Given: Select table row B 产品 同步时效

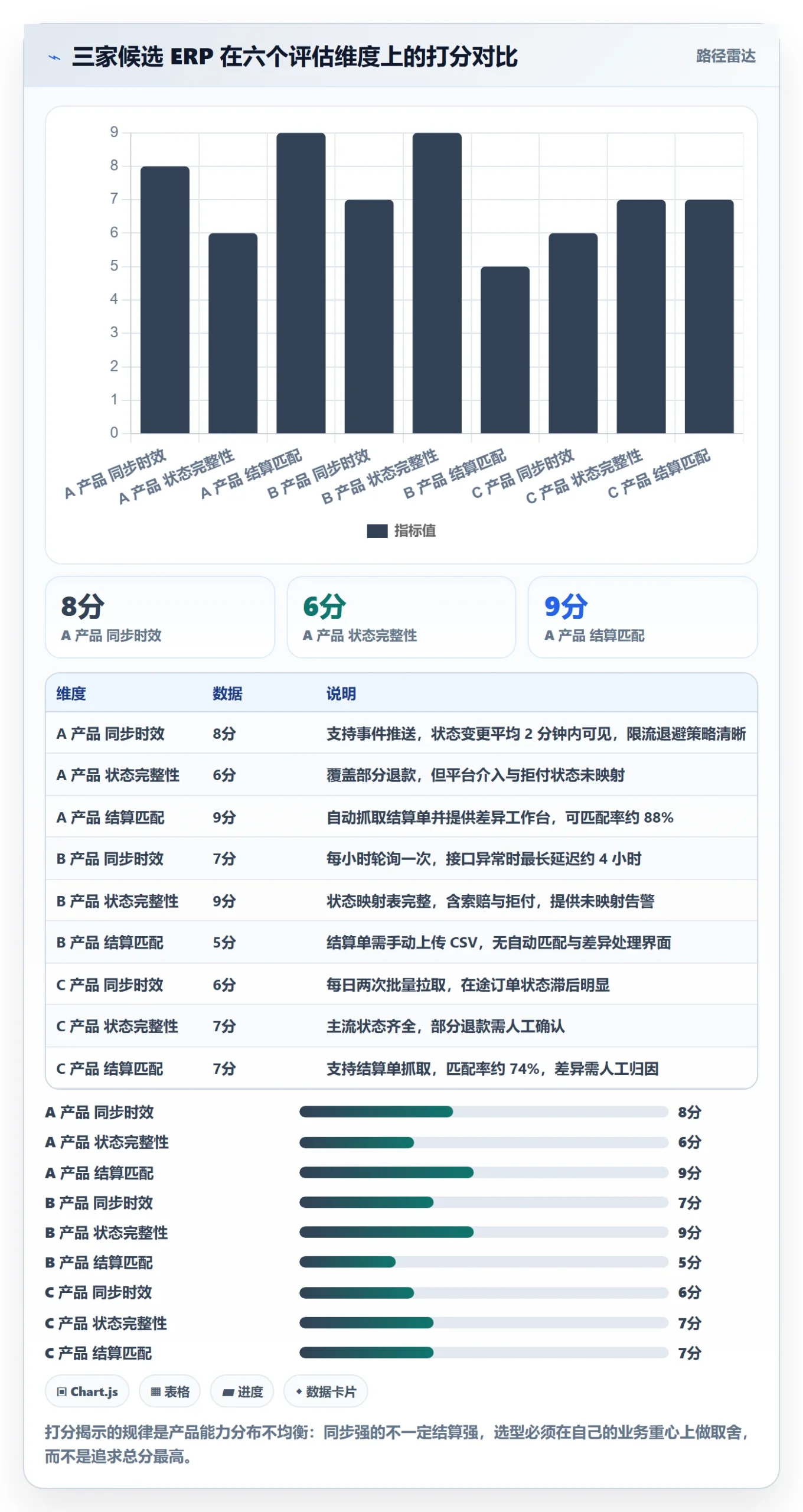Looking at the screenshot, I should 401,858.
